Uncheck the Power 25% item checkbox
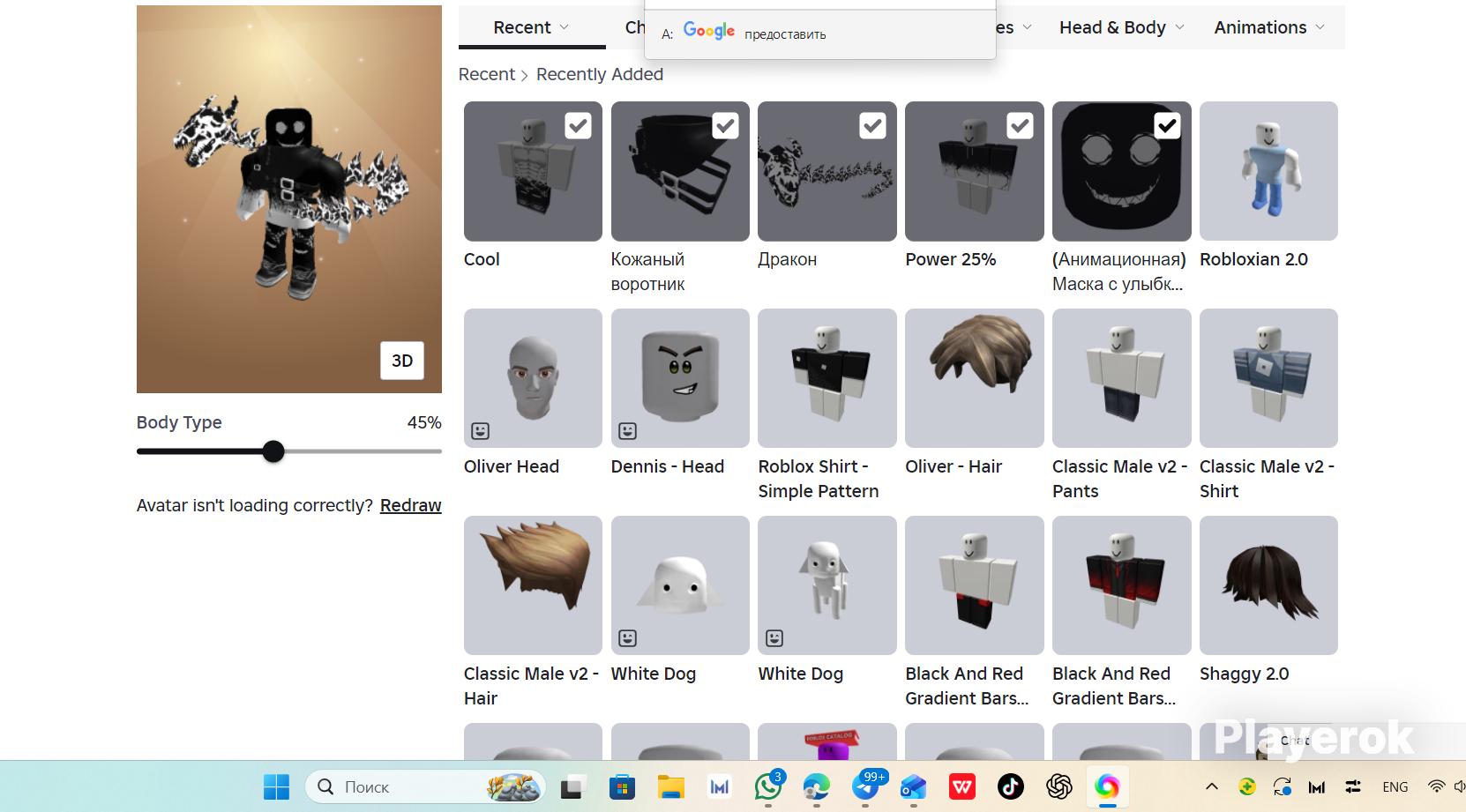1466x812 pixels. tap(1021, 126)
